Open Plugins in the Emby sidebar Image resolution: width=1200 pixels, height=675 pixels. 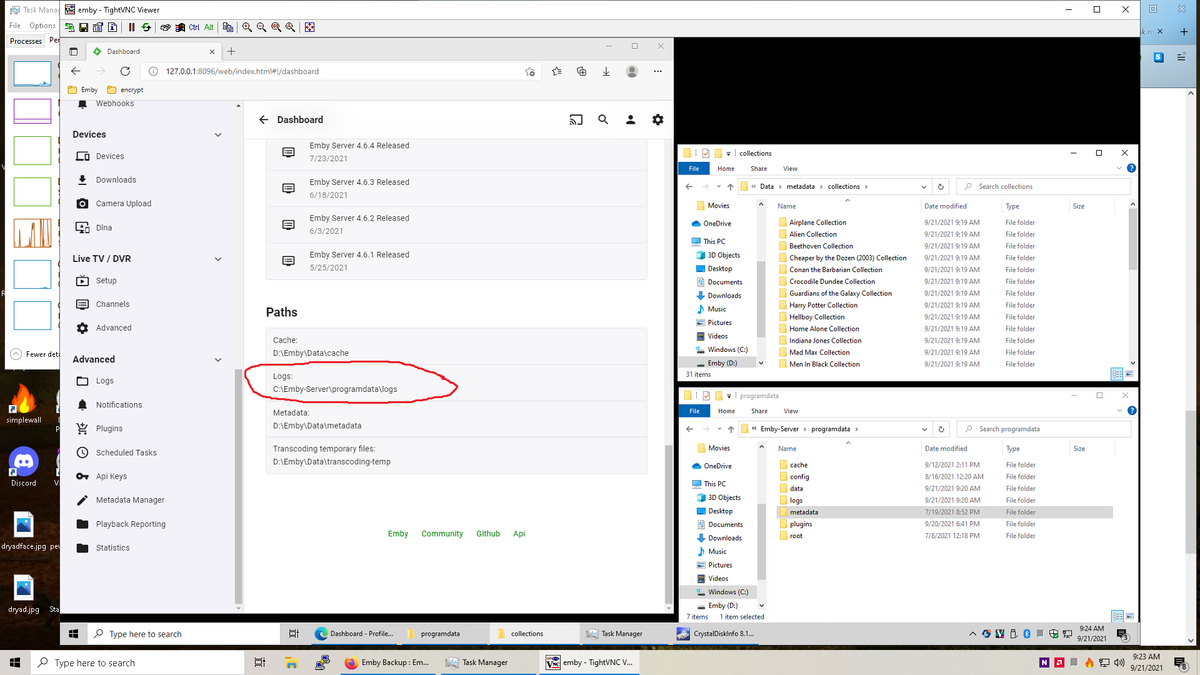click(x=109, y=428)
